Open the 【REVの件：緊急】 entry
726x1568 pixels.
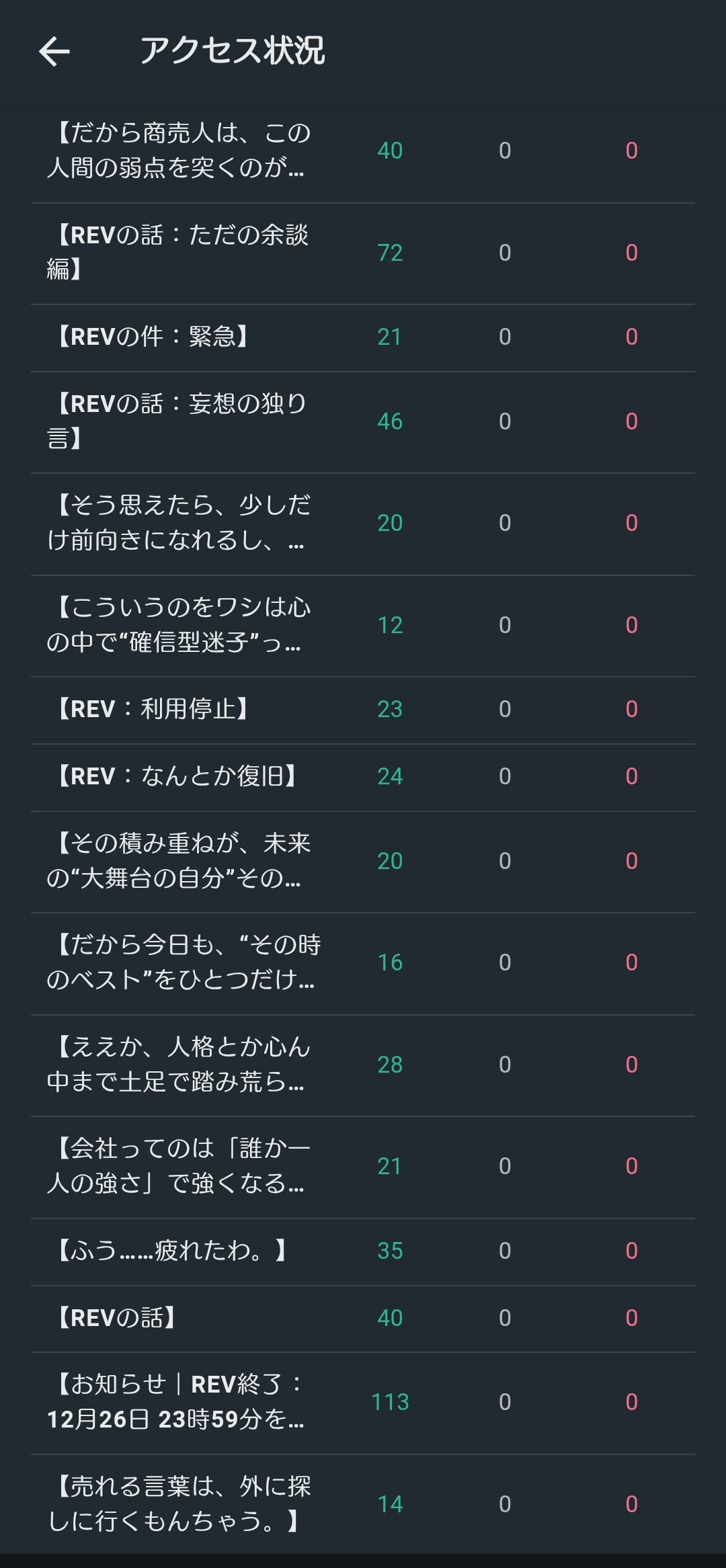click(x=153, y=337)
